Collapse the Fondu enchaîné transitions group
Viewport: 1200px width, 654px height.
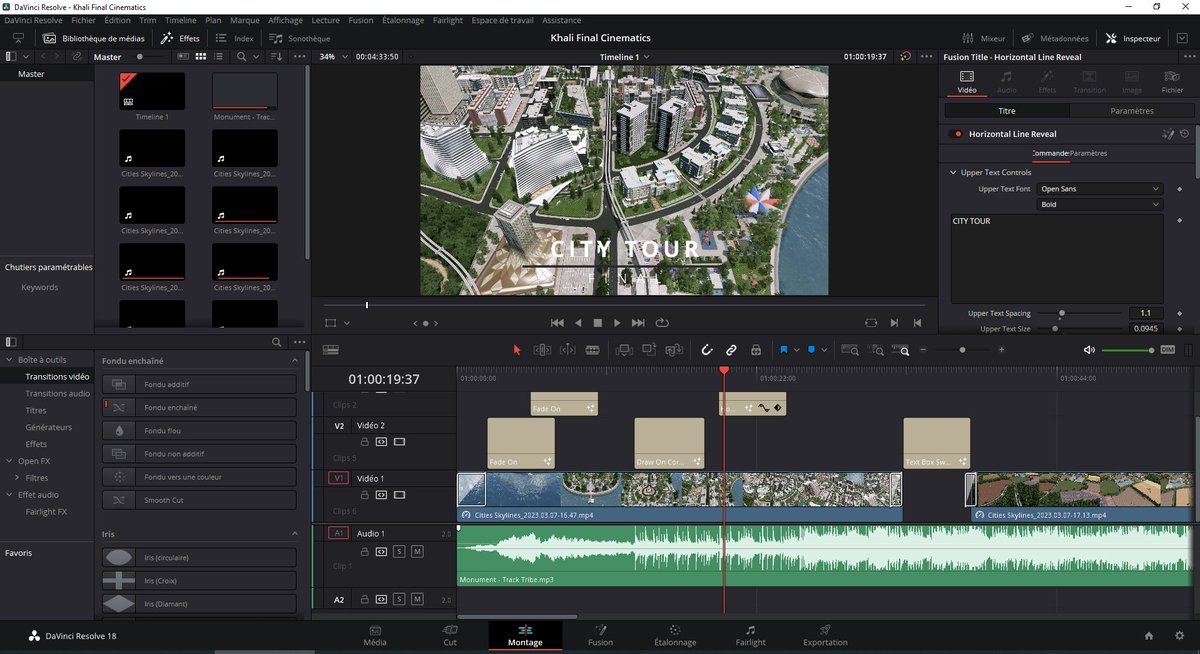(x=295, y=361)
